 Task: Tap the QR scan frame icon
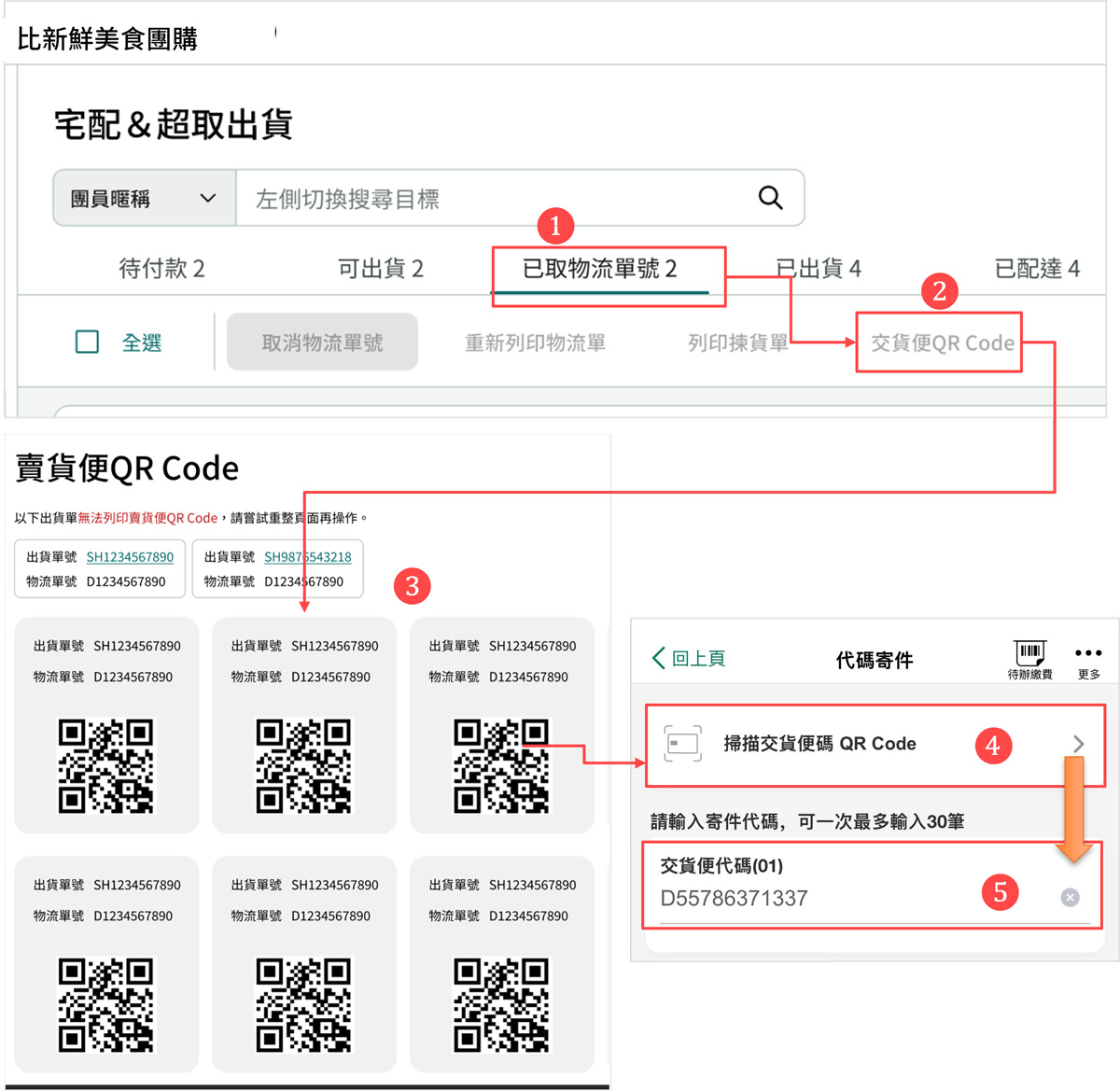click(x=683, y=744)
